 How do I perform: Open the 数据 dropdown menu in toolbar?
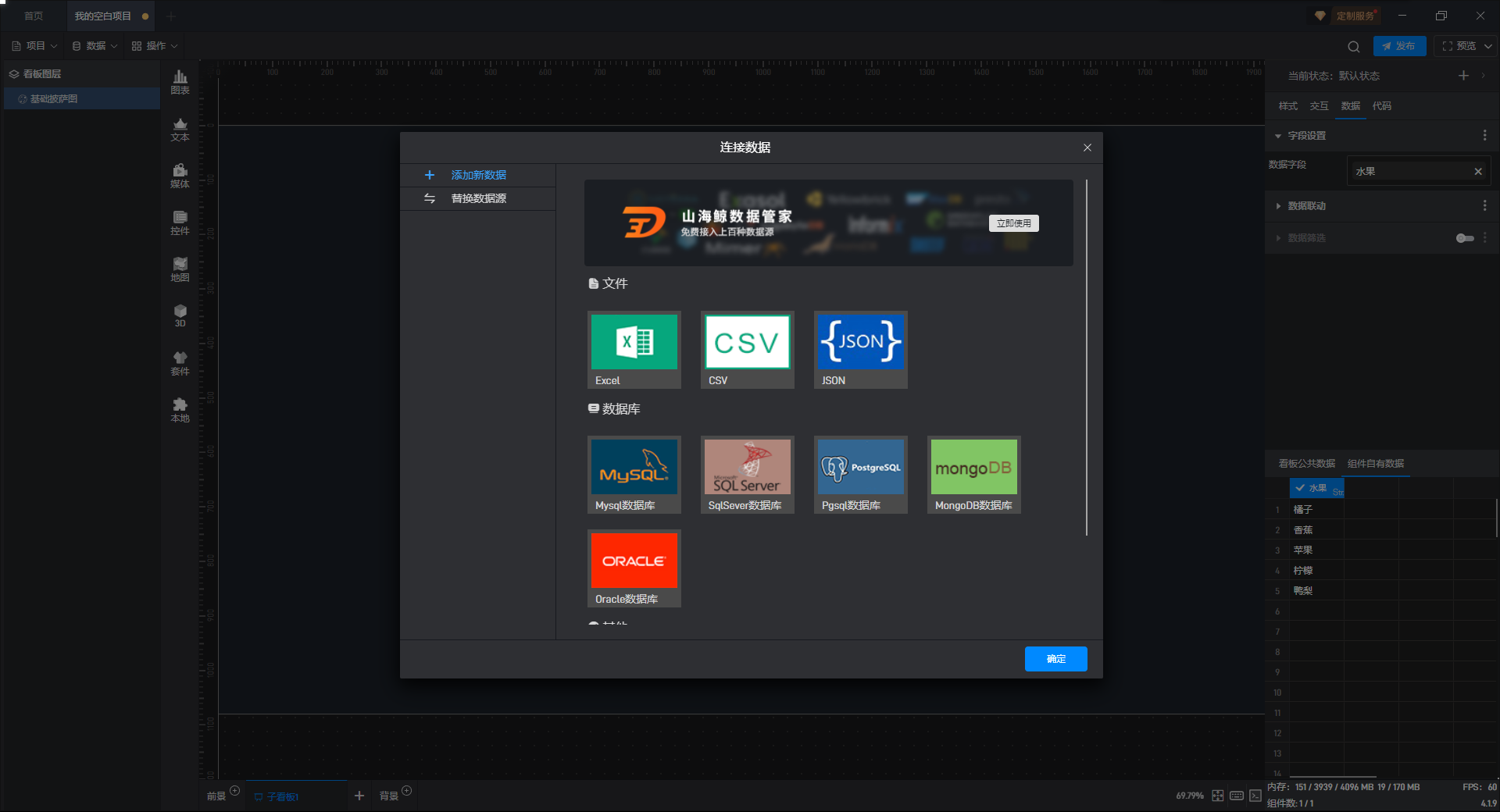pos(95,46)
